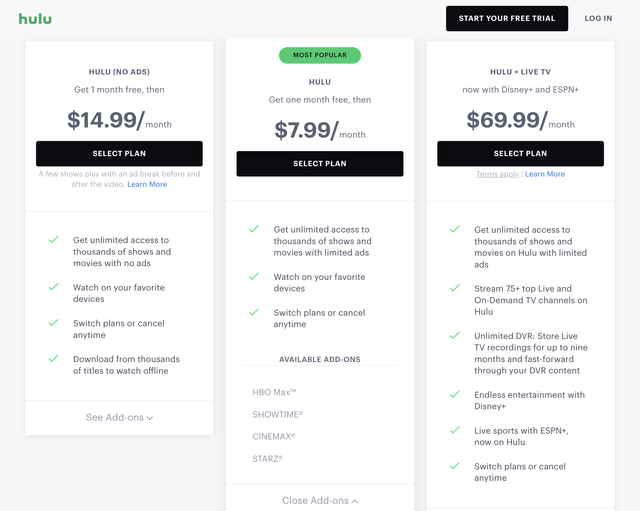Open Learn More link under No Ads plan

(x=147, y=185)
